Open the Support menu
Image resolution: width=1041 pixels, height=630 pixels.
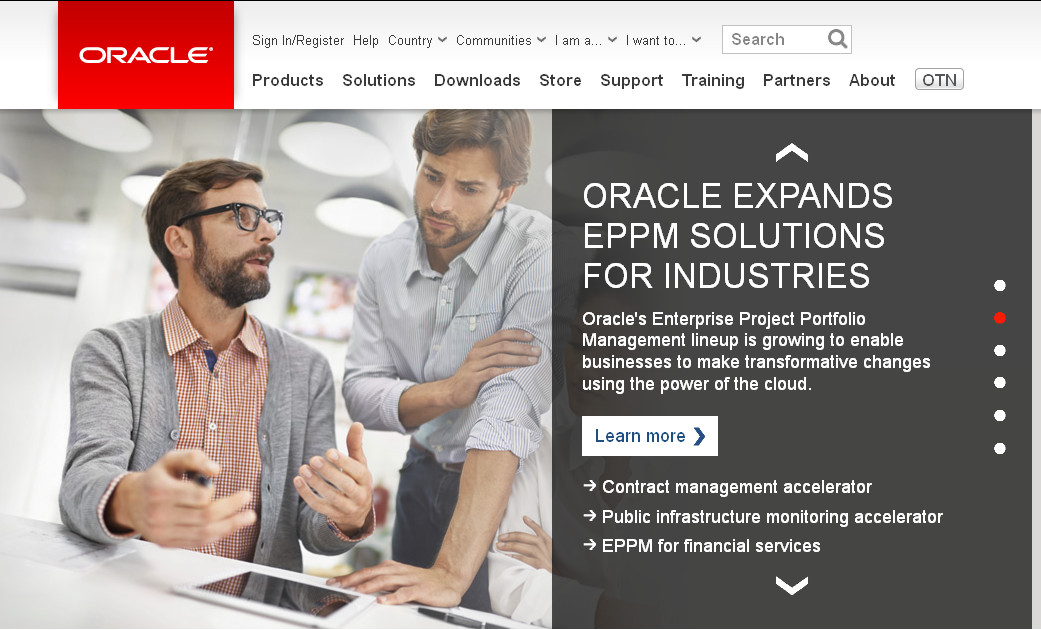[x=631, y=80]
